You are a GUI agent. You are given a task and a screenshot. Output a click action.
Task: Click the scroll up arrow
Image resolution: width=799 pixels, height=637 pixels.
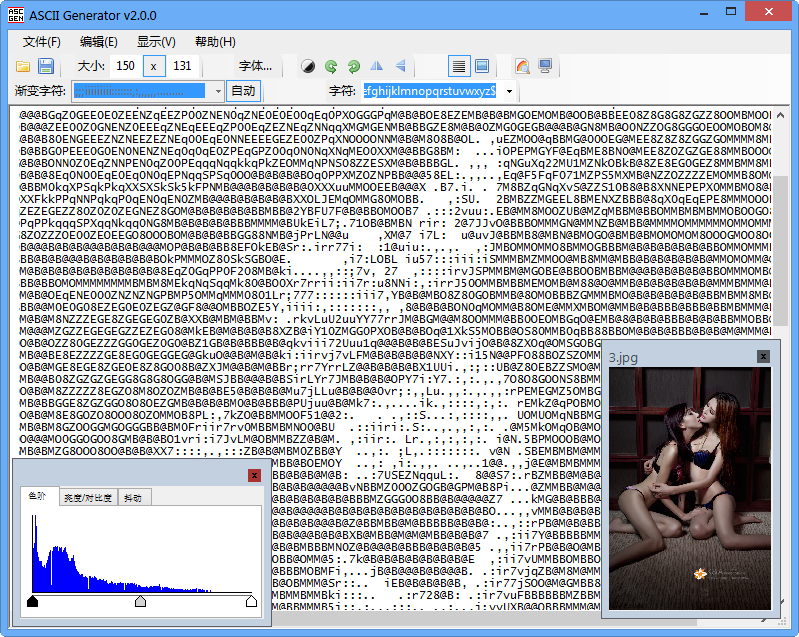[781, 116]
